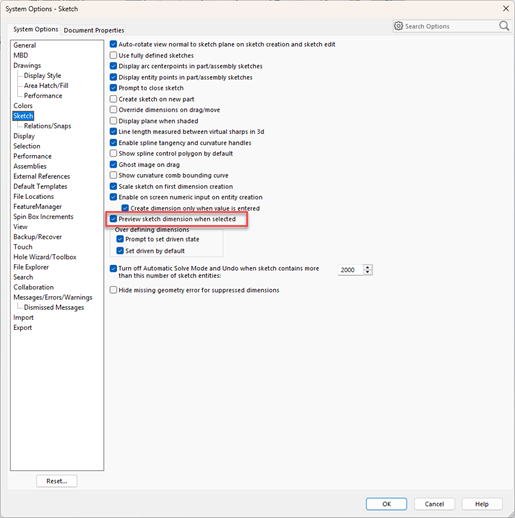
Task: Click the Cancel button
Action: pos(434,504)
